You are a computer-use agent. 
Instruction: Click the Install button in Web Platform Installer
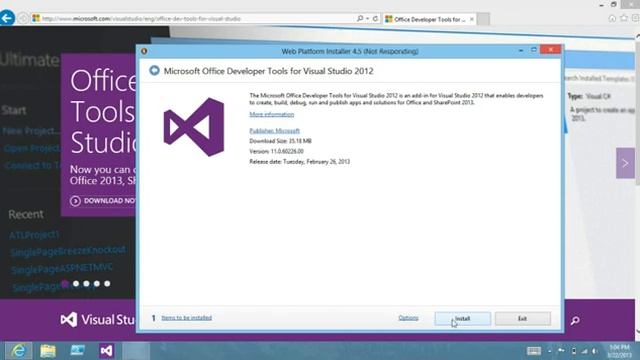(x=462, y=318)
